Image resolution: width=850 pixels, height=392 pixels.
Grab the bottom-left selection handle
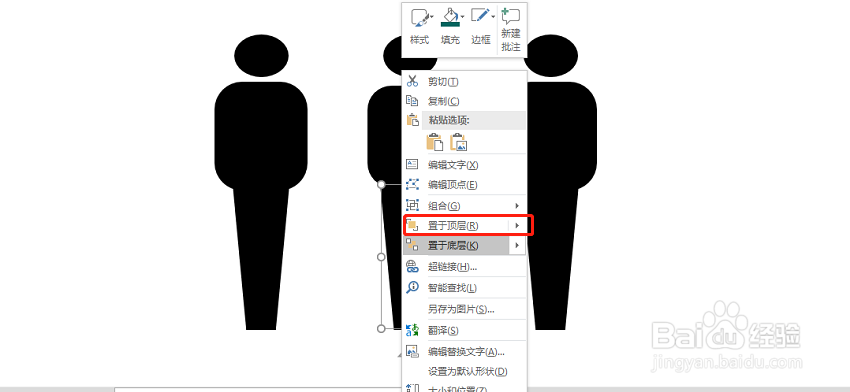click(381, 328)
